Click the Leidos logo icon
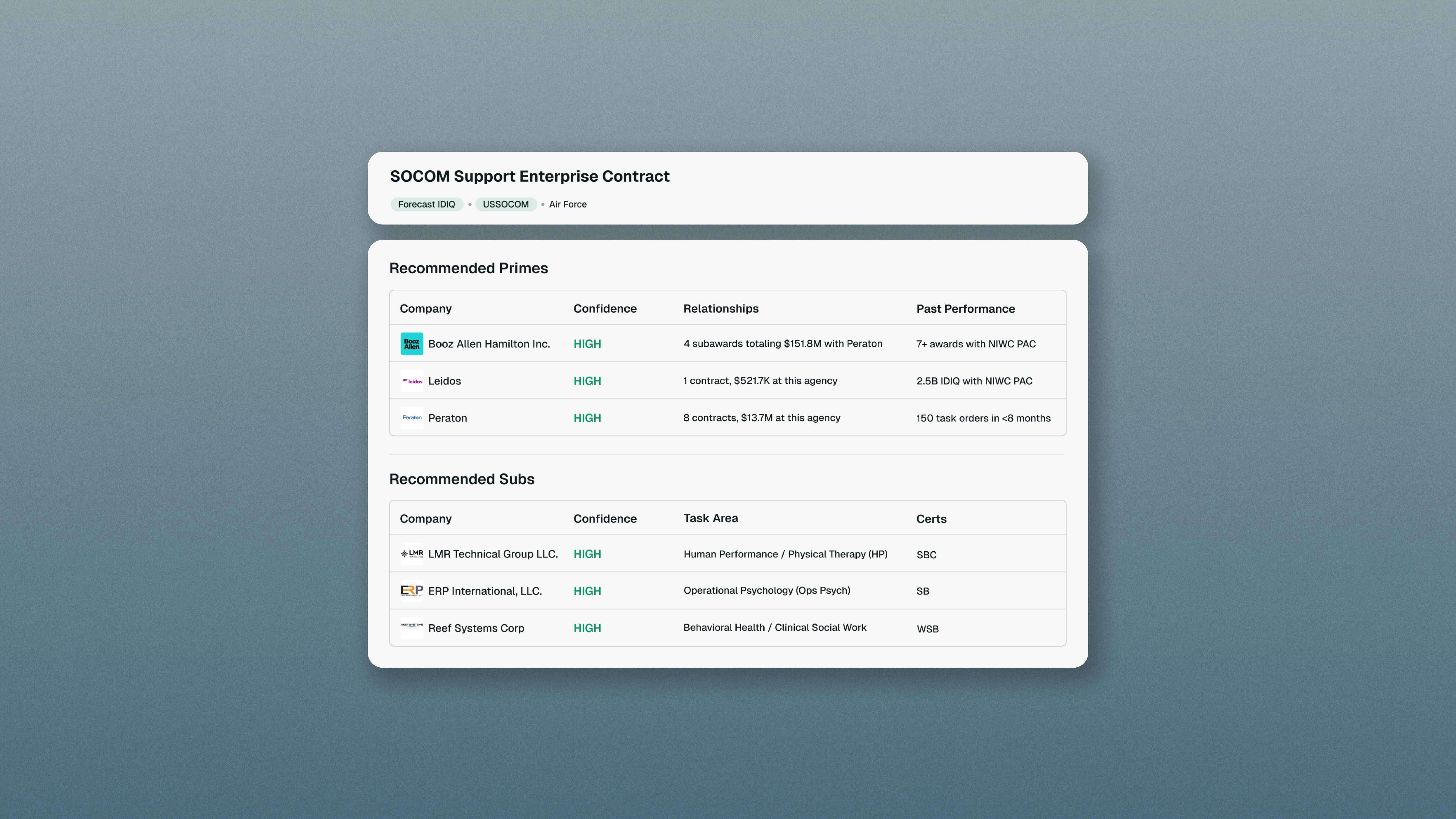This screenshot has height=819, width=1456. (412, 381)
